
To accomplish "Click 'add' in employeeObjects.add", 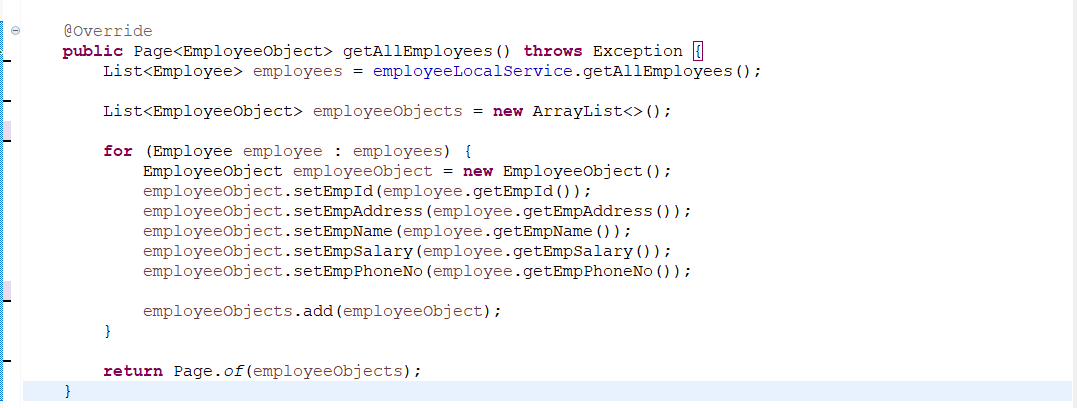I will point(318,311).
